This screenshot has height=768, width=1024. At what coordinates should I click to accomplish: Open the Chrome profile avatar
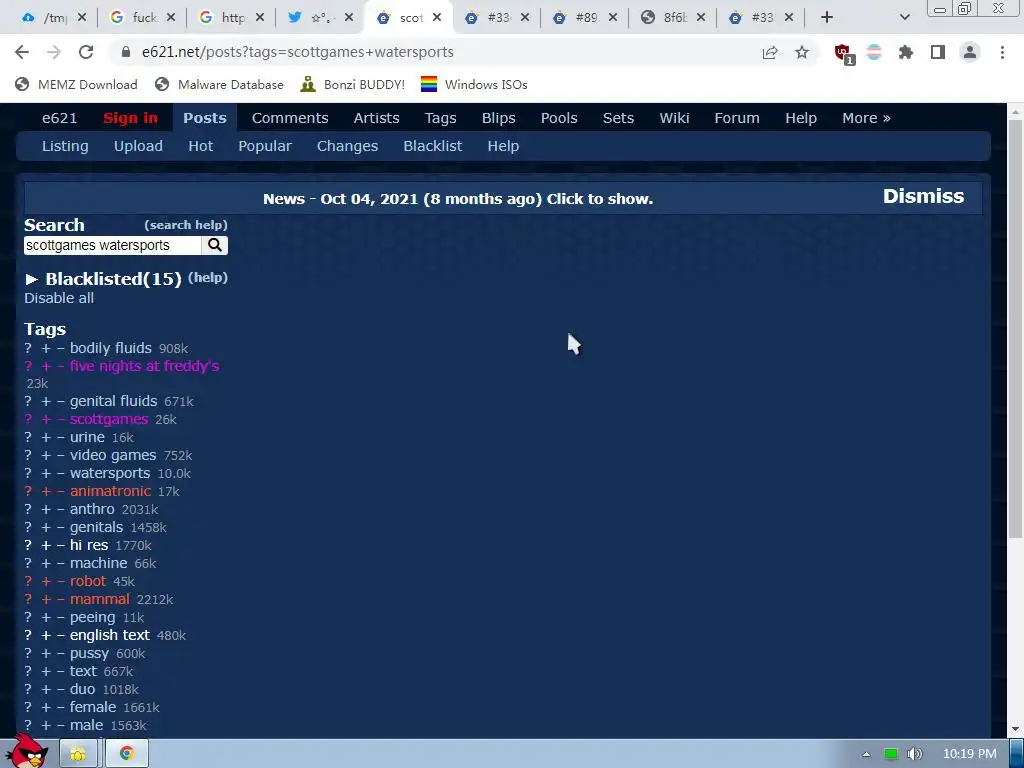click(x=970, y=52)
